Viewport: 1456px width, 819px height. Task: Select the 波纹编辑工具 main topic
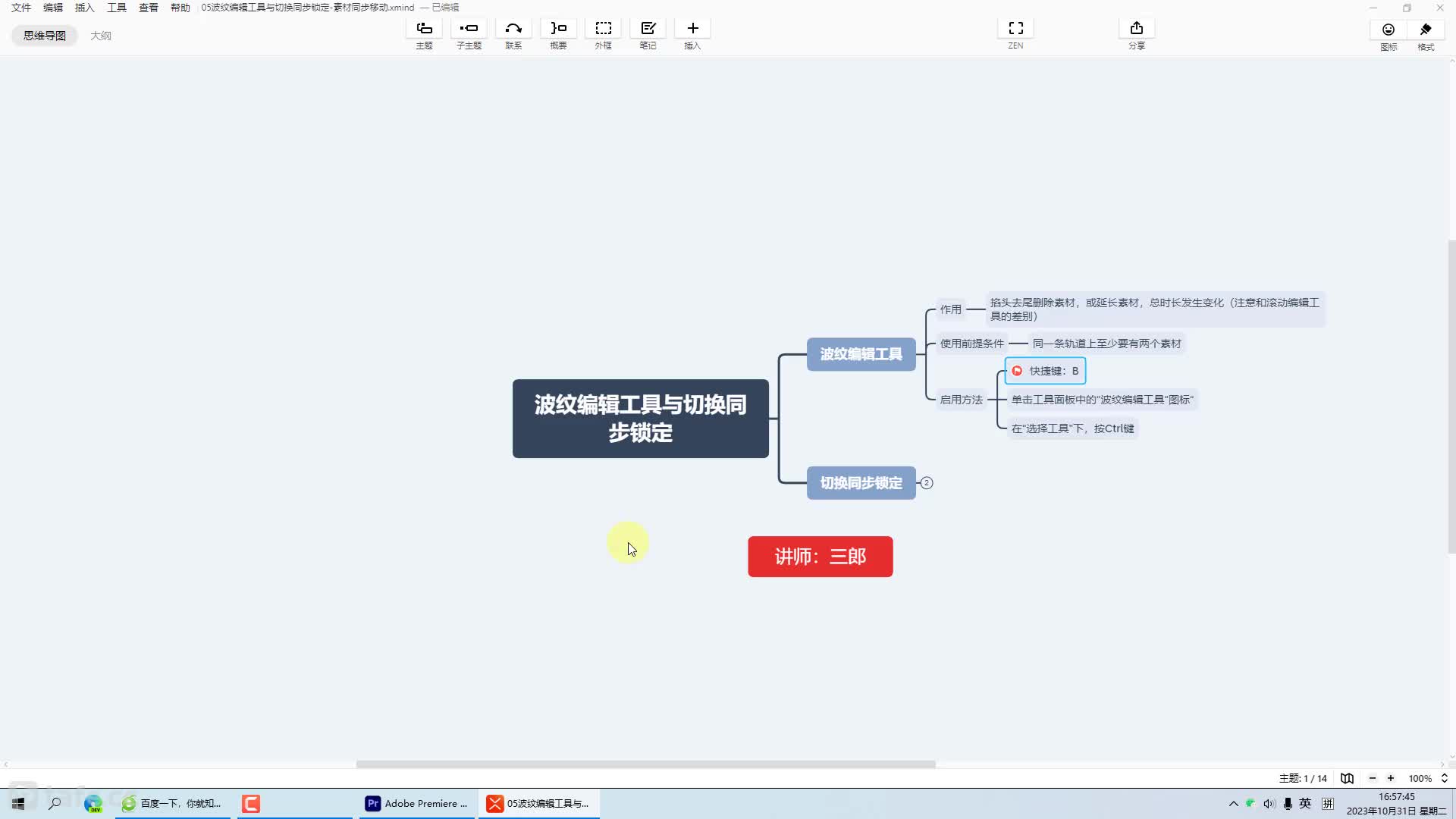pyautogui.click(x=861, y=354)
